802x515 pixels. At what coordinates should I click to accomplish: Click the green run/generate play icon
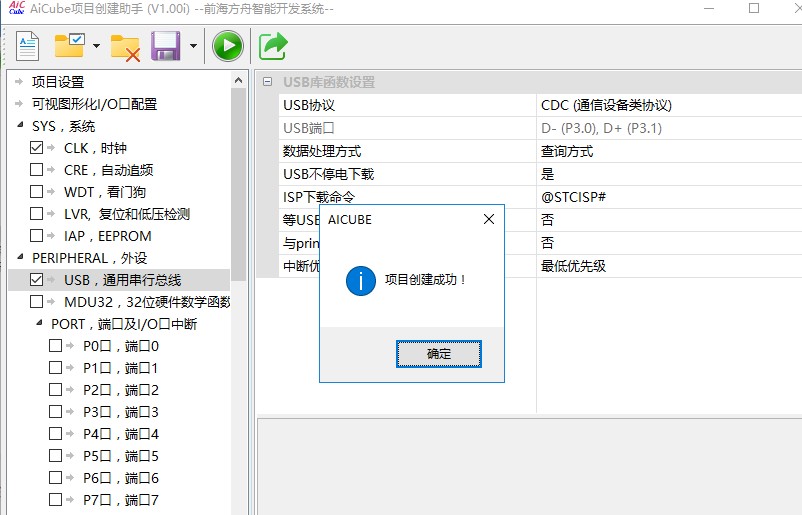228,46
